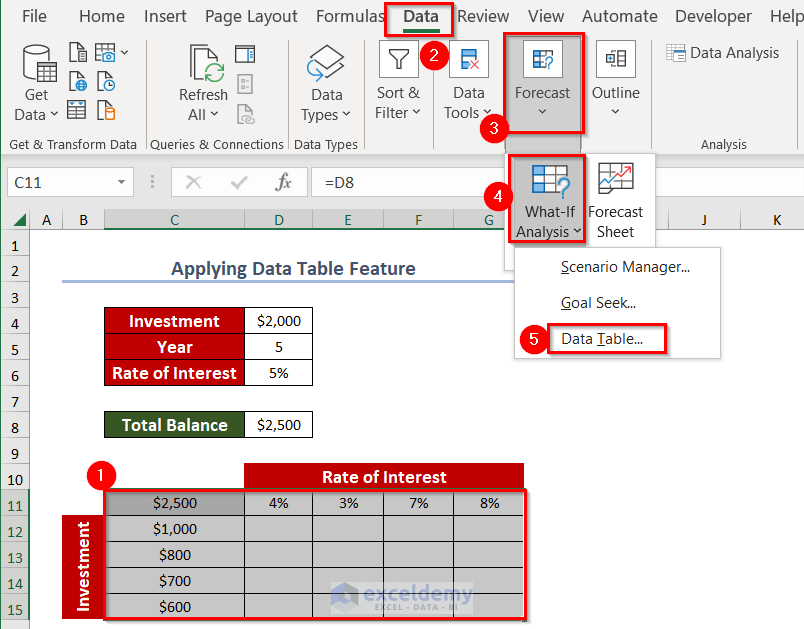Open the Page Layout tab

(x=251, y=16)
